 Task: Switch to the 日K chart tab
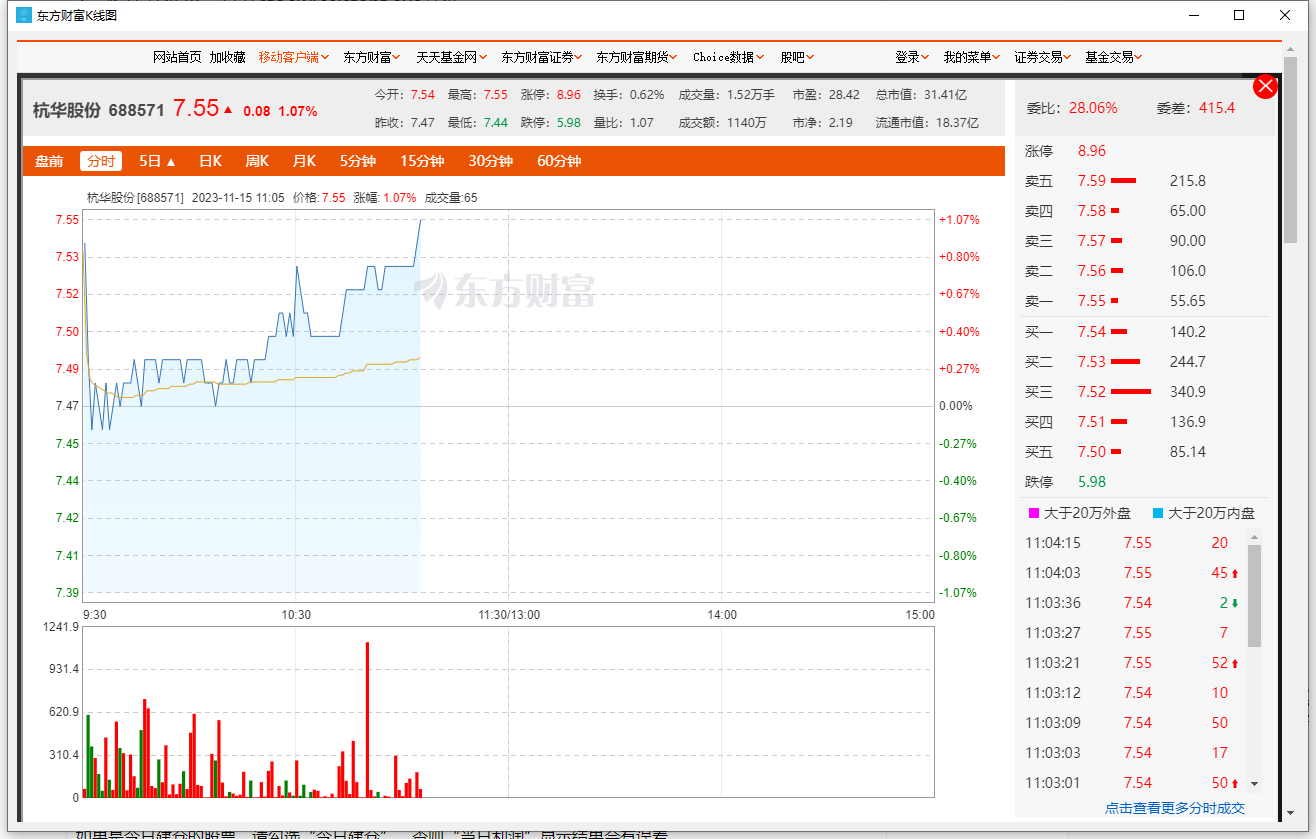point(210,161)
